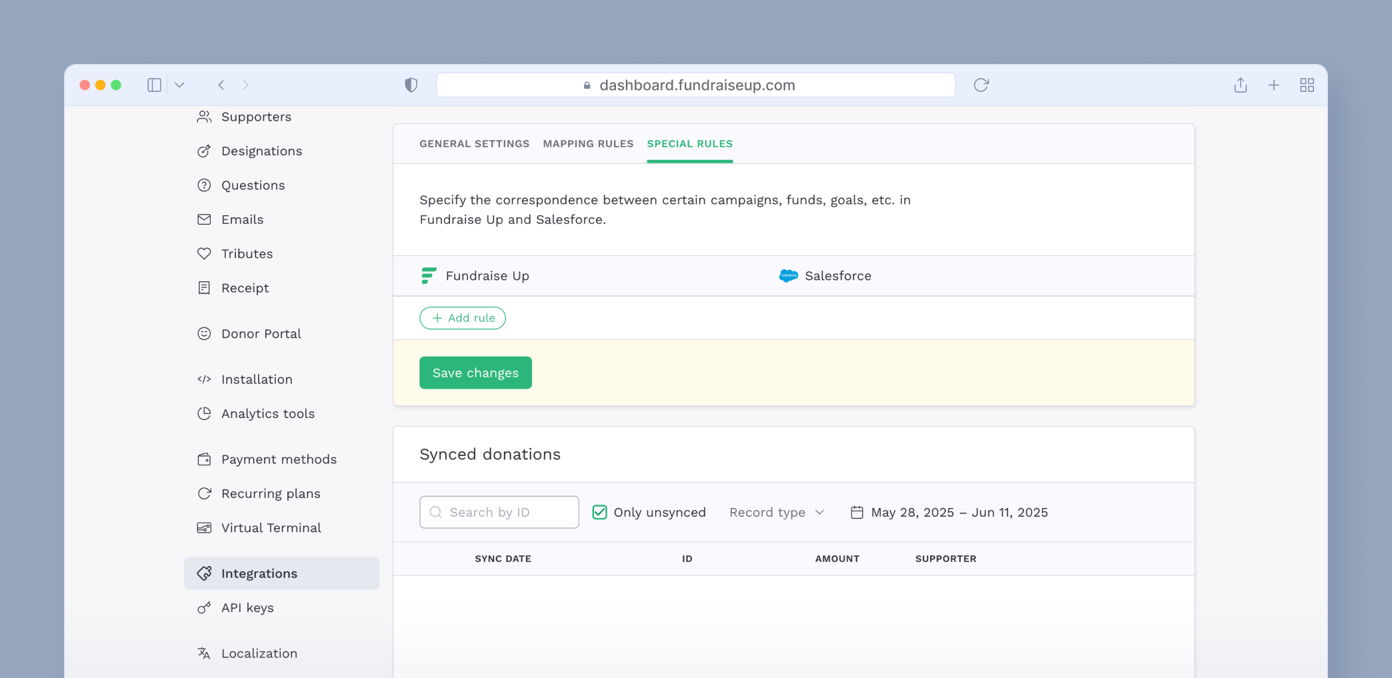Click Add rule to create a mapping
This screenshot has height=678, width=1392.
pyautogui.click(x=462, y=317)
